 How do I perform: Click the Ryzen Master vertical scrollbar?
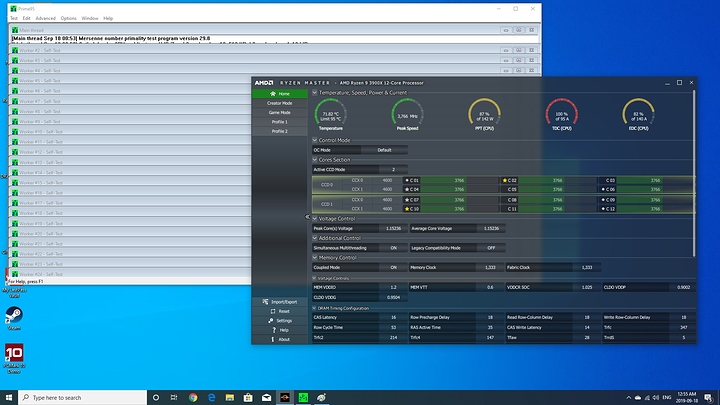click(x=694, y=173)
